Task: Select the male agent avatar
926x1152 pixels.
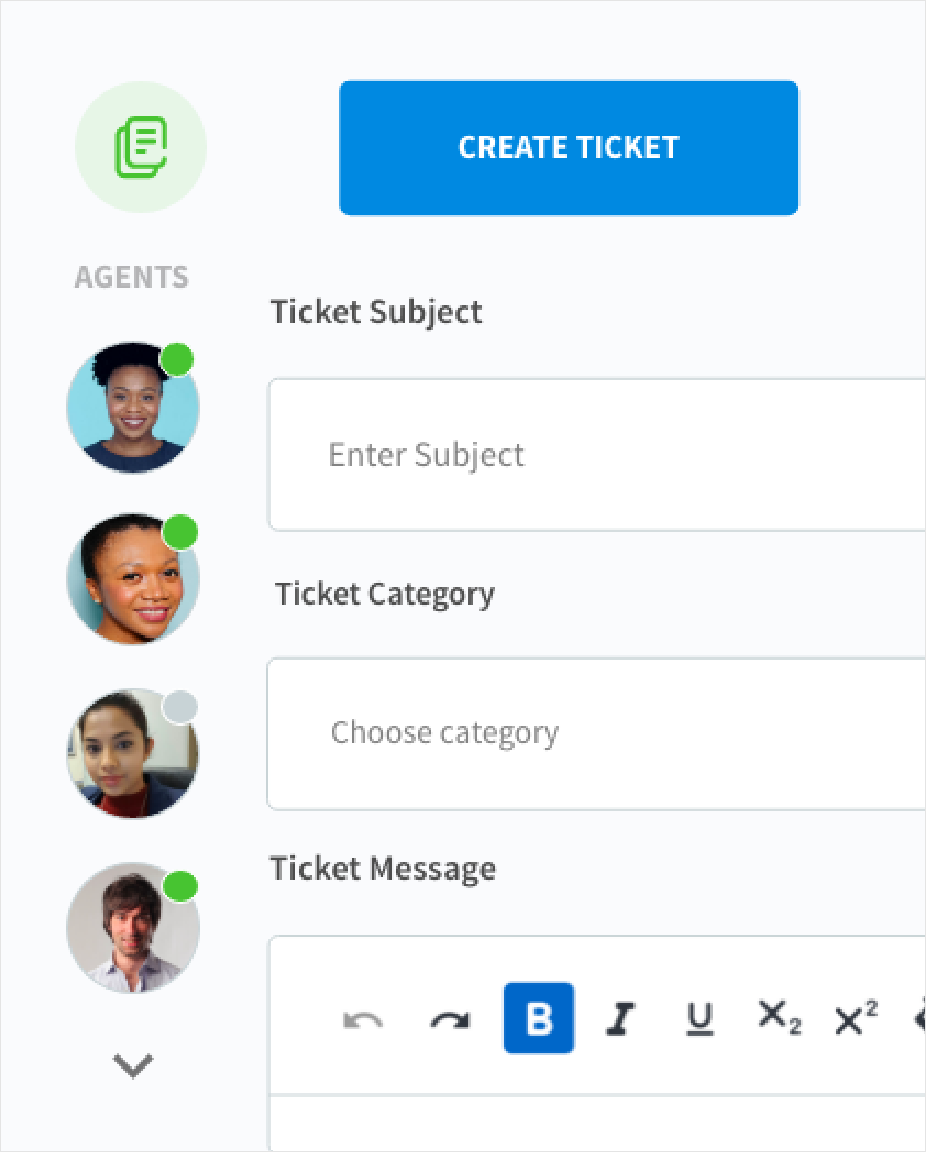Action: (x=133, y=928)
